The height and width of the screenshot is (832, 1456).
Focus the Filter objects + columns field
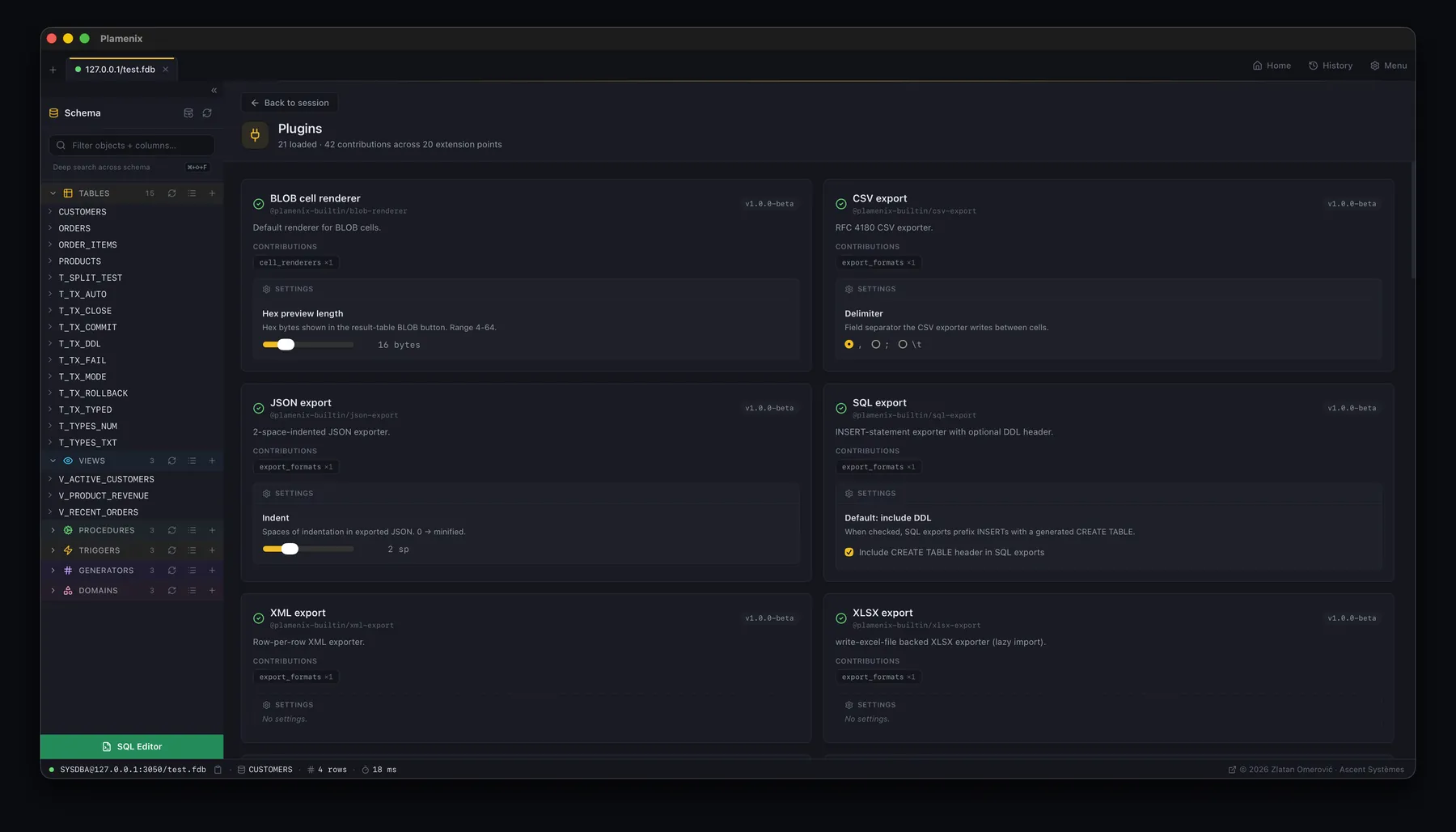pyautogui.click(x=132, y=146)
